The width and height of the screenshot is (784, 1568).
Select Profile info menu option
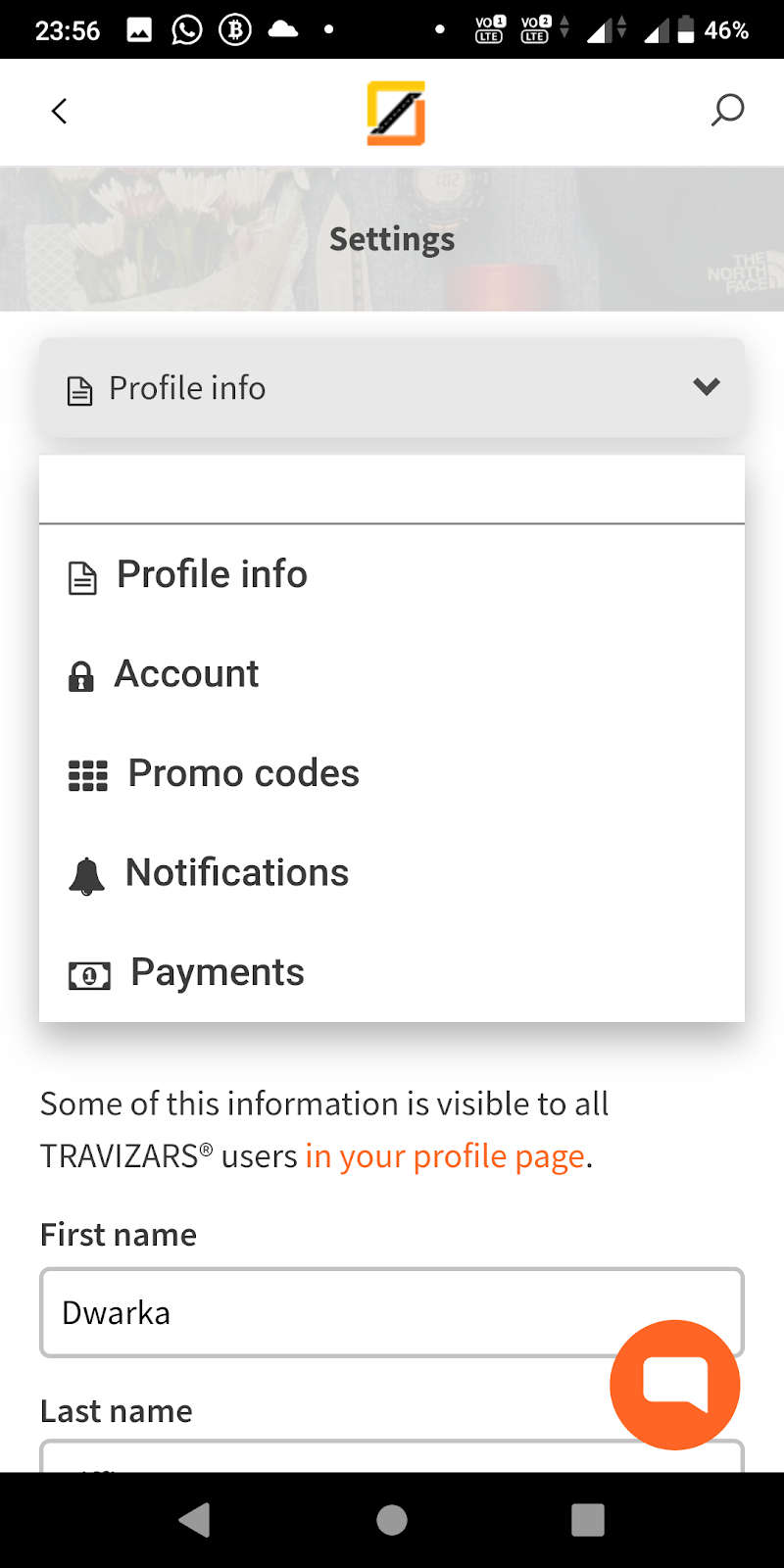pyautogui.click(x=212, y=574)
